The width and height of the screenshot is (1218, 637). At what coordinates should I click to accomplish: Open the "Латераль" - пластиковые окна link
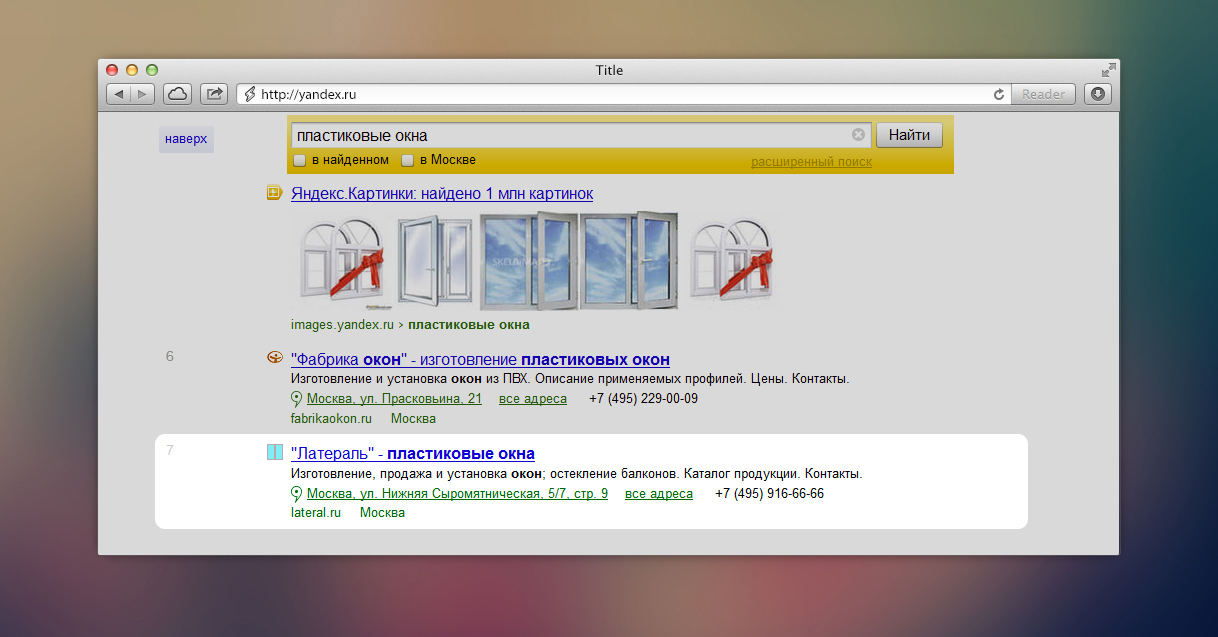(x=413, y=453)
